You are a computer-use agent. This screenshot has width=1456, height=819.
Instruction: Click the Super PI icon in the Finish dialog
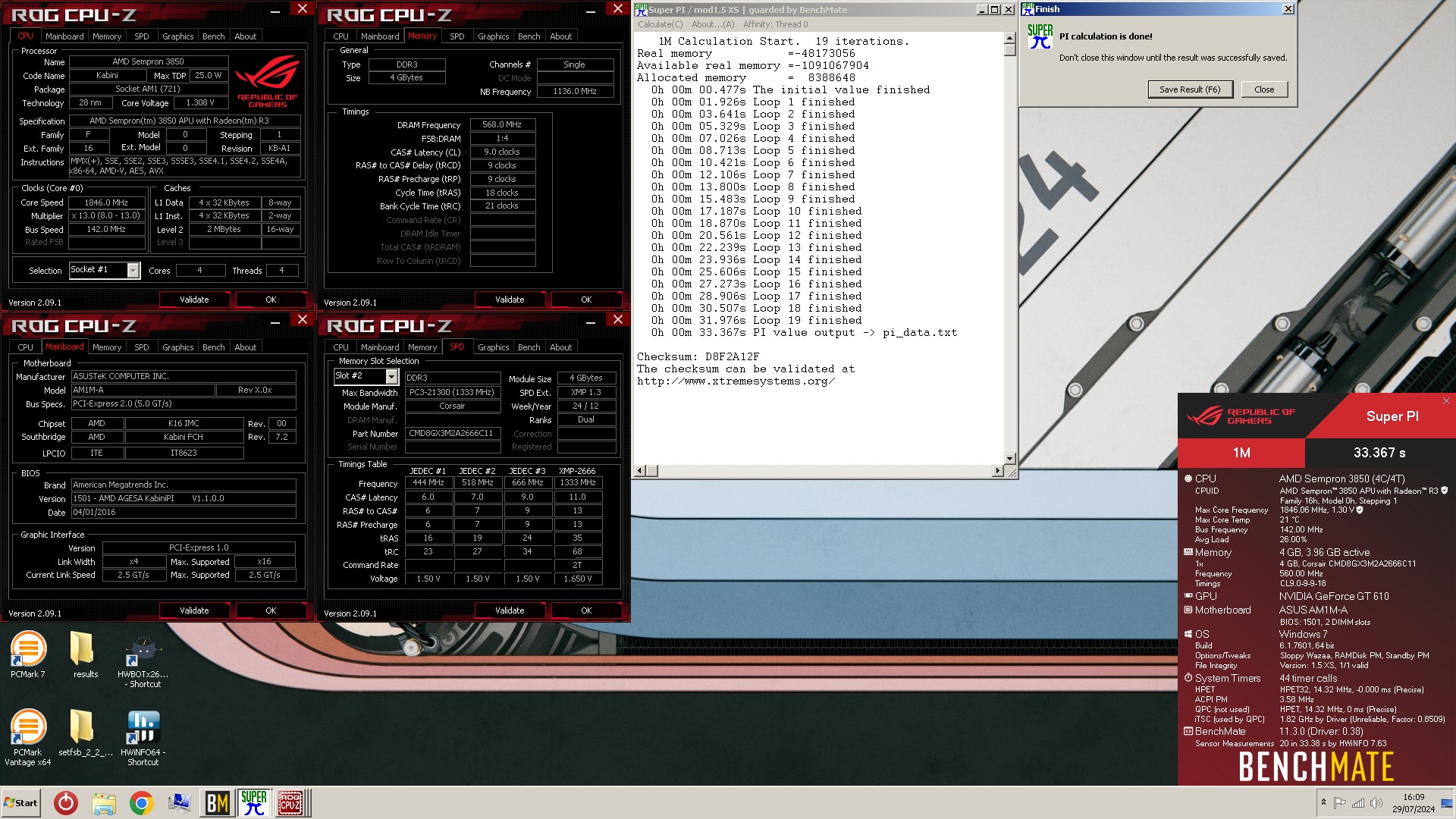click(1040, 36)
